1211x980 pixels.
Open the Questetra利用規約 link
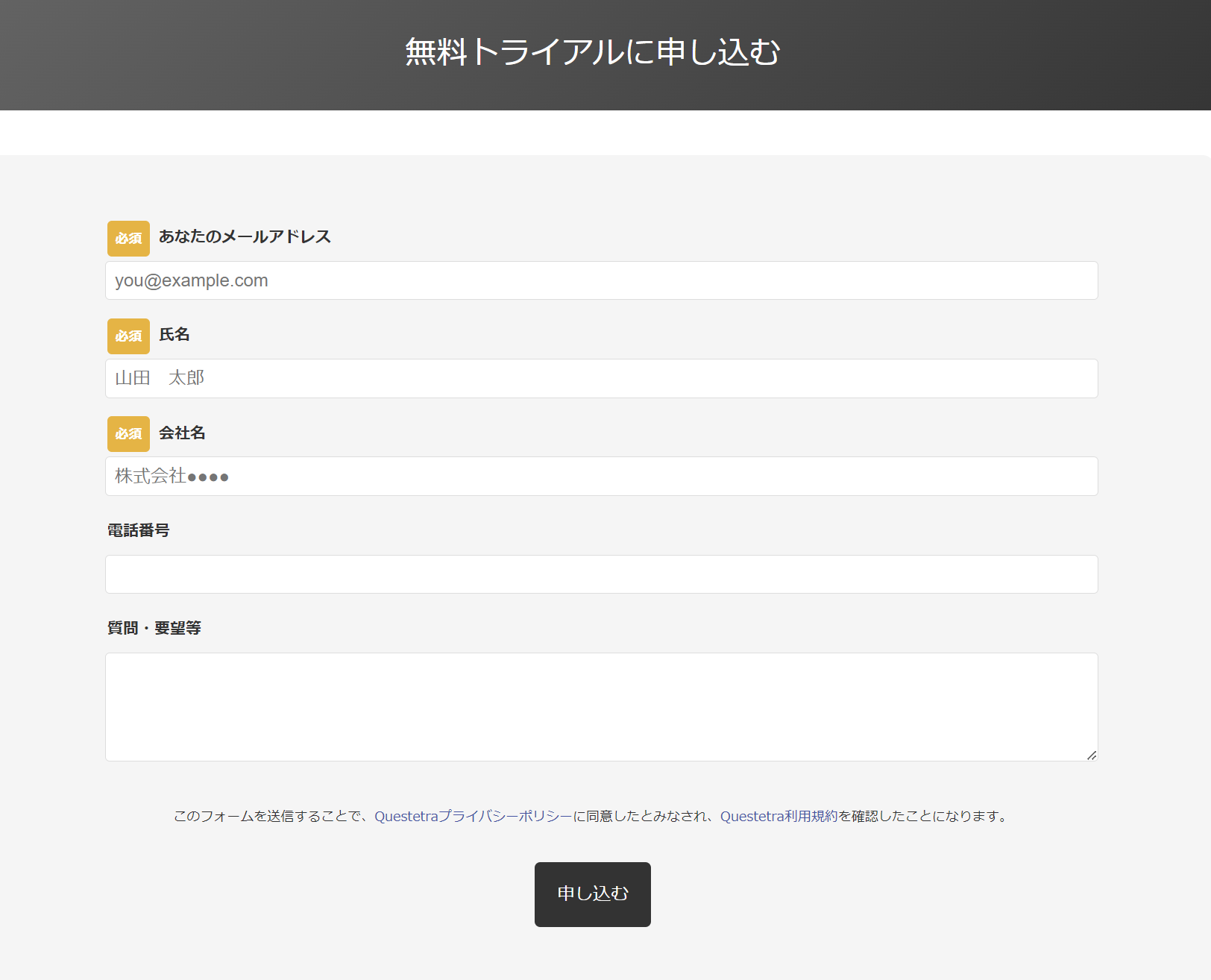(778, 816)
